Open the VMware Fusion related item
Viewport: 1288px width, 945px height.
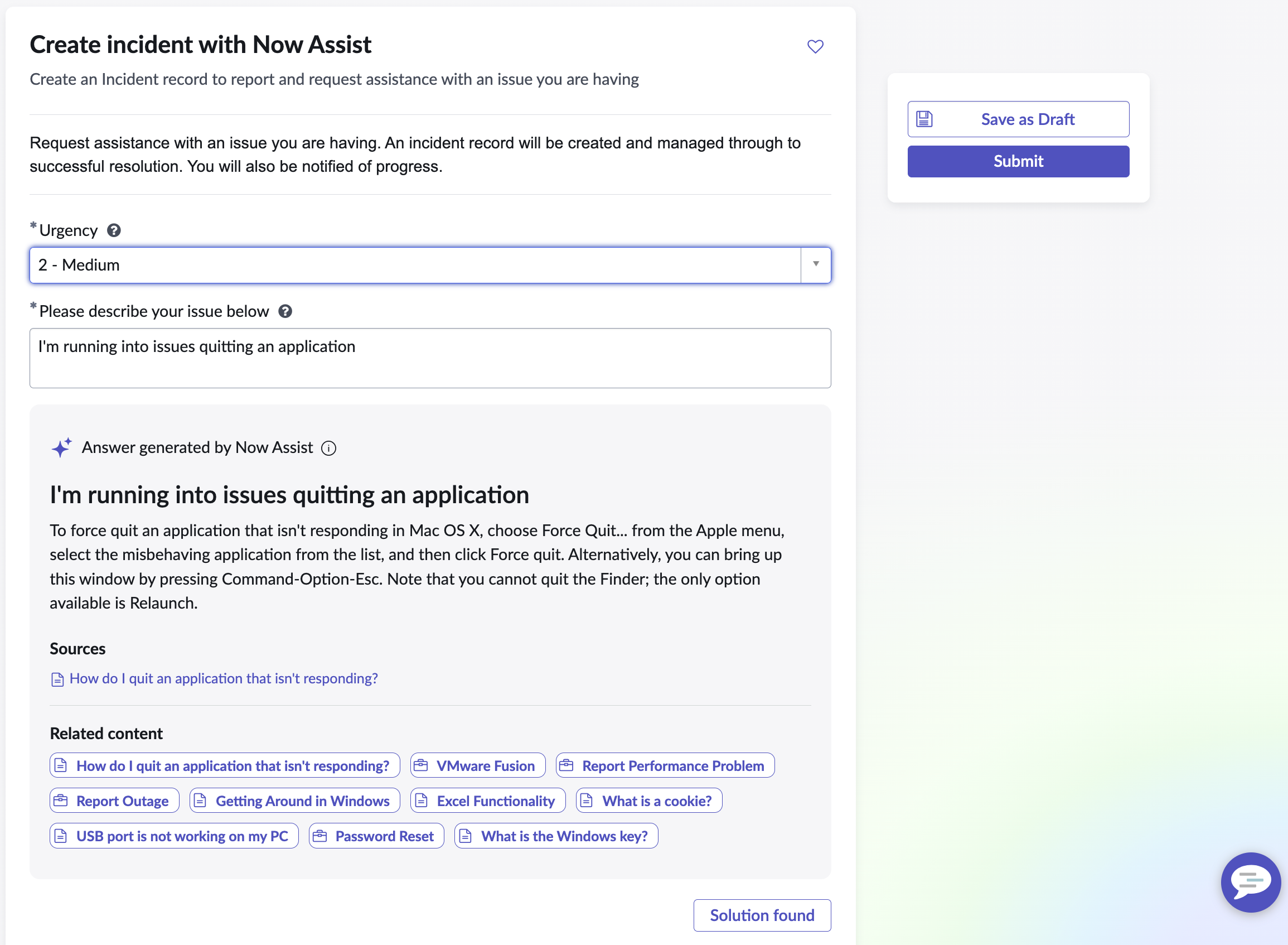click(x=478, y=765)
